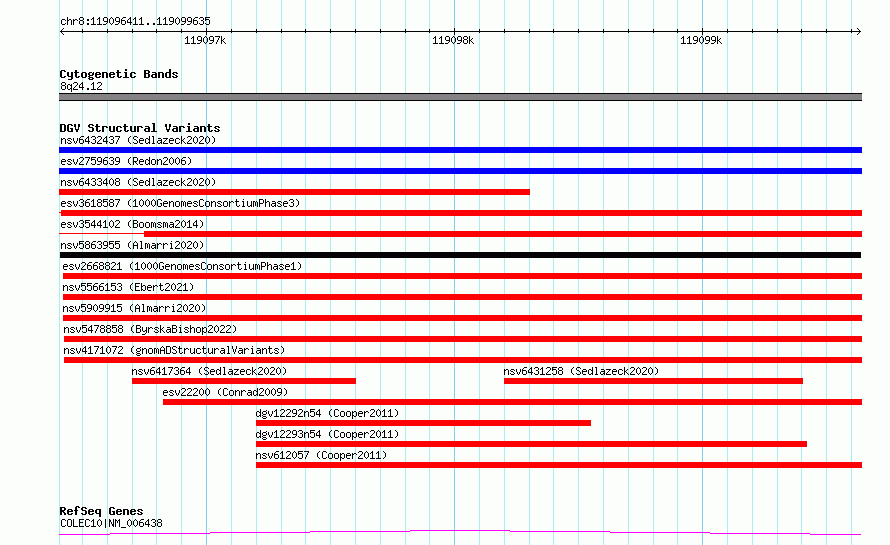Click the red bar for nsv612057
Viewport: 890px width, 545px height.
click(559, 465)
